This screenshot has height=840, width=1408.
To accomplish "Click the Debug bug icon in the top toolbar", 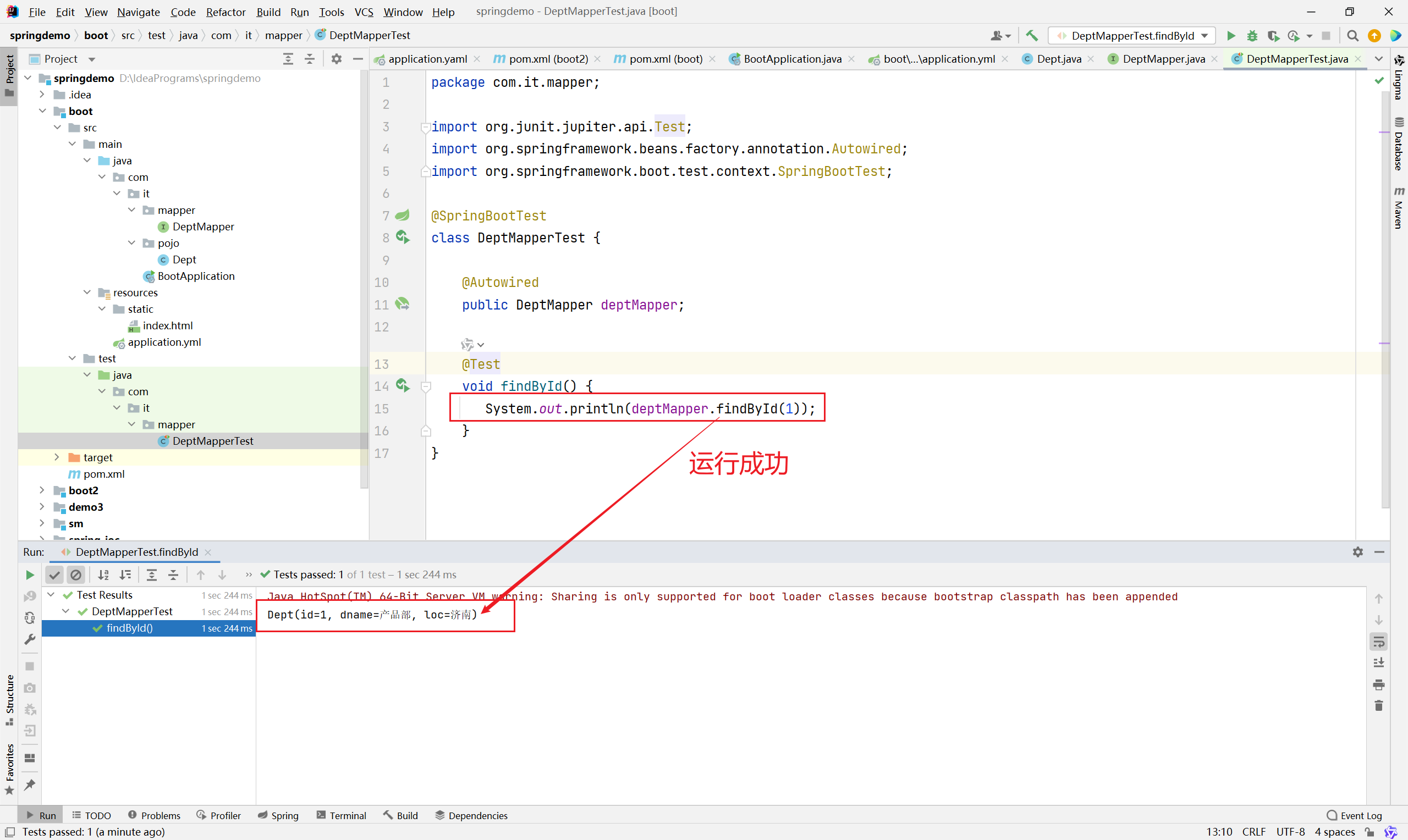I will click(x=1252, y=36).
